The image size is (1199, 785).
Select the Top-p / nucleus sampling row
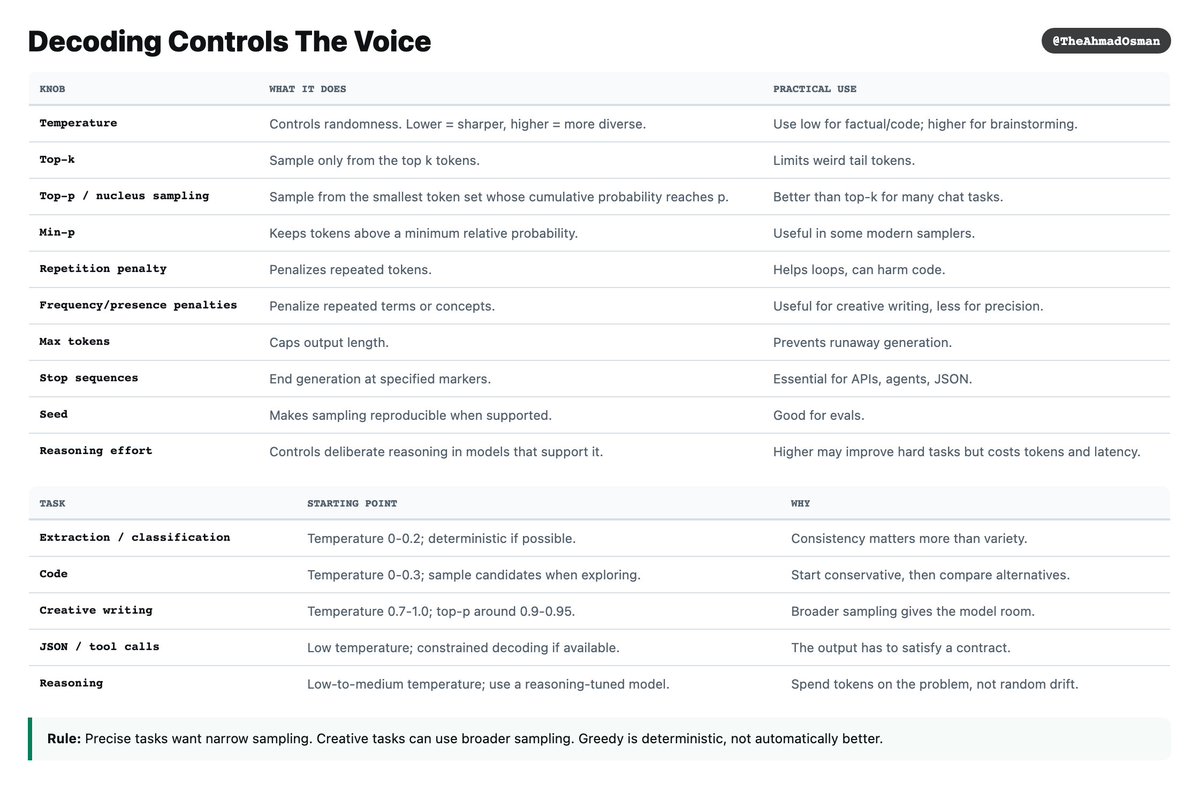point(599,196)
